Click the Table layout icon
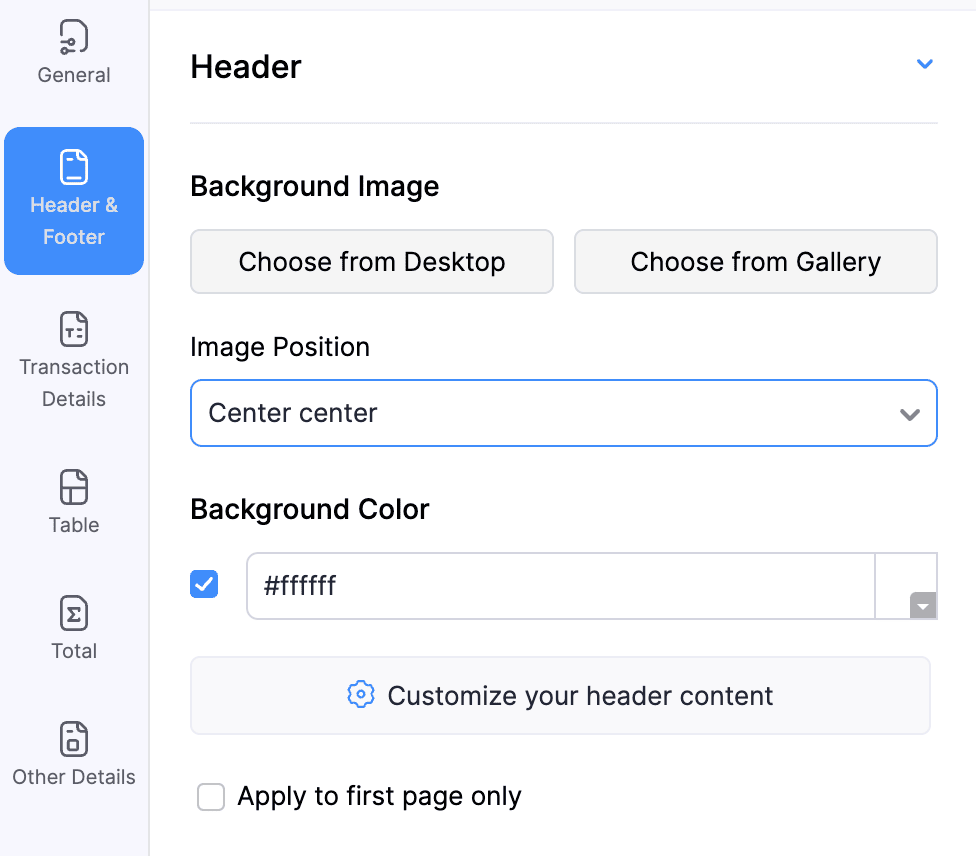The image size is (976, 856). [74, 487]
